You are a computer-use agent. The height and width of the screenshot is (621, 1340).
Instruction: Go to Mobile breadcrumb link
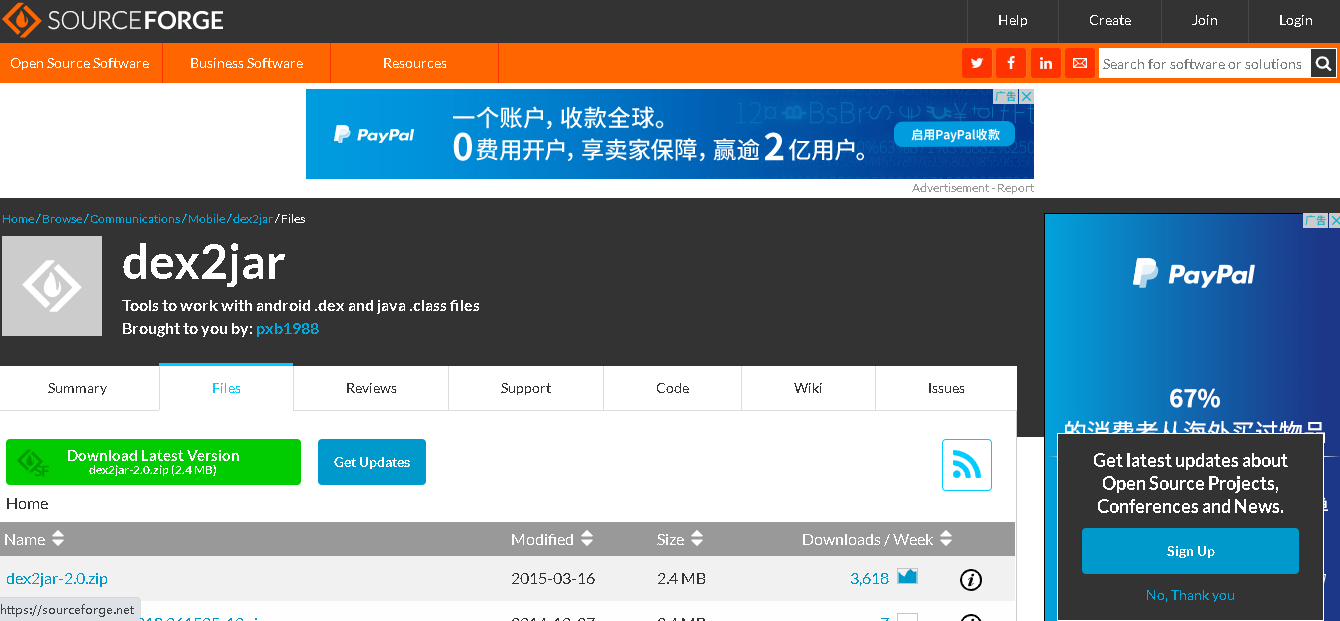tap(207, 218)
